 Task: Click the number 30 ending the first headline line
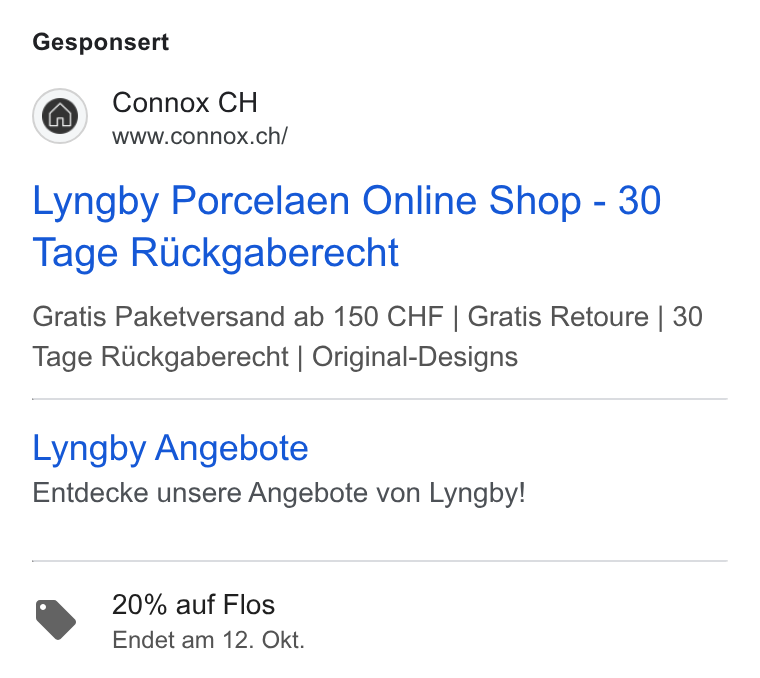tap(640, 201)
